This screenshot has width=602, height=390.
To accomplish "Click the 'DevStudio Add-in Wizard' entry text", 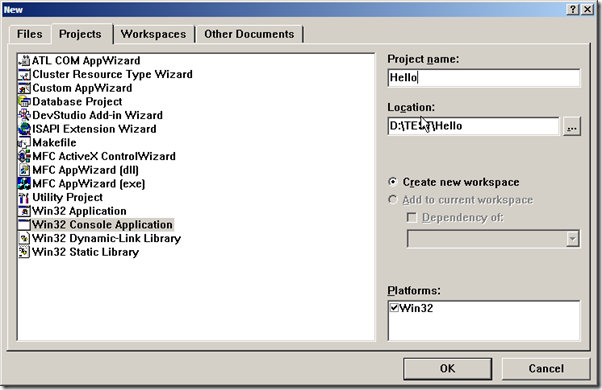I will point(98,116).
